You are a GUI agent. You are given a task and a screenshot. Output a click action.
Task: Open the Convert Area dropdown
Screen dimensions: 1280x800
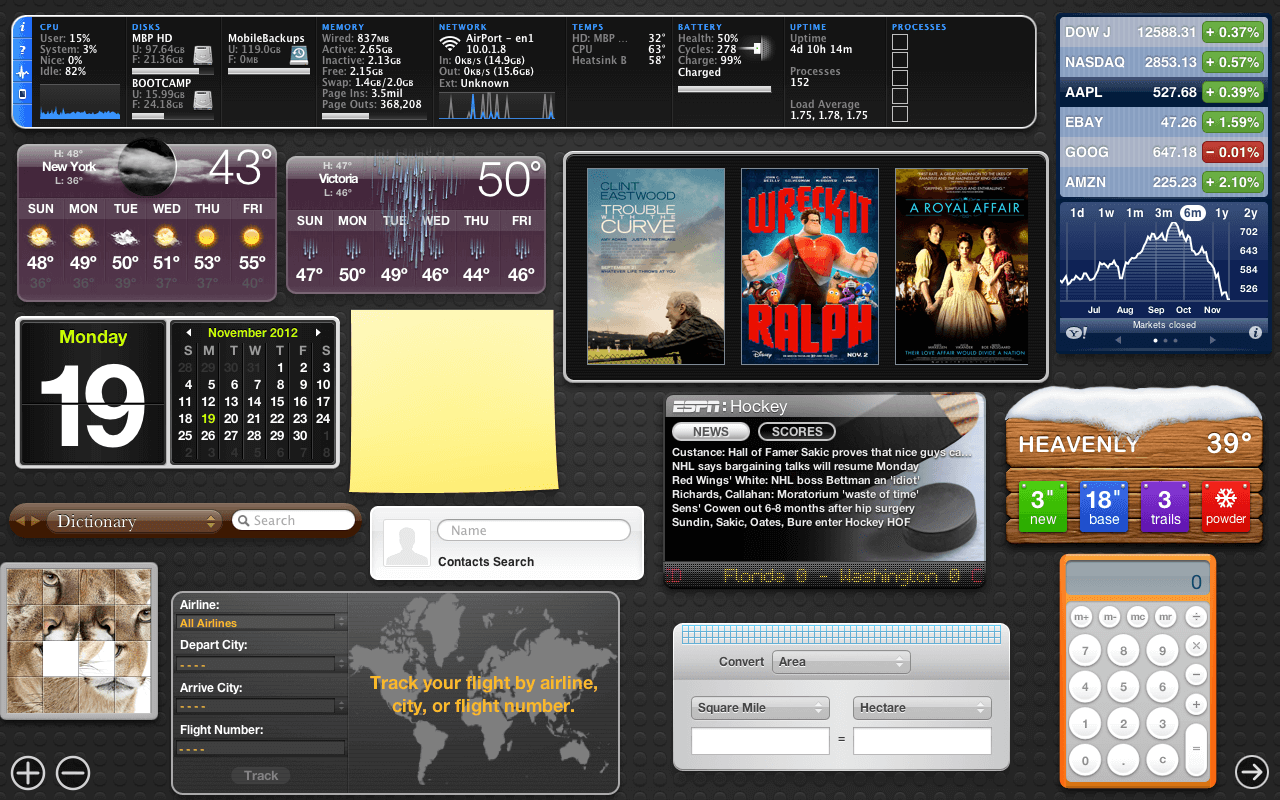841,661
